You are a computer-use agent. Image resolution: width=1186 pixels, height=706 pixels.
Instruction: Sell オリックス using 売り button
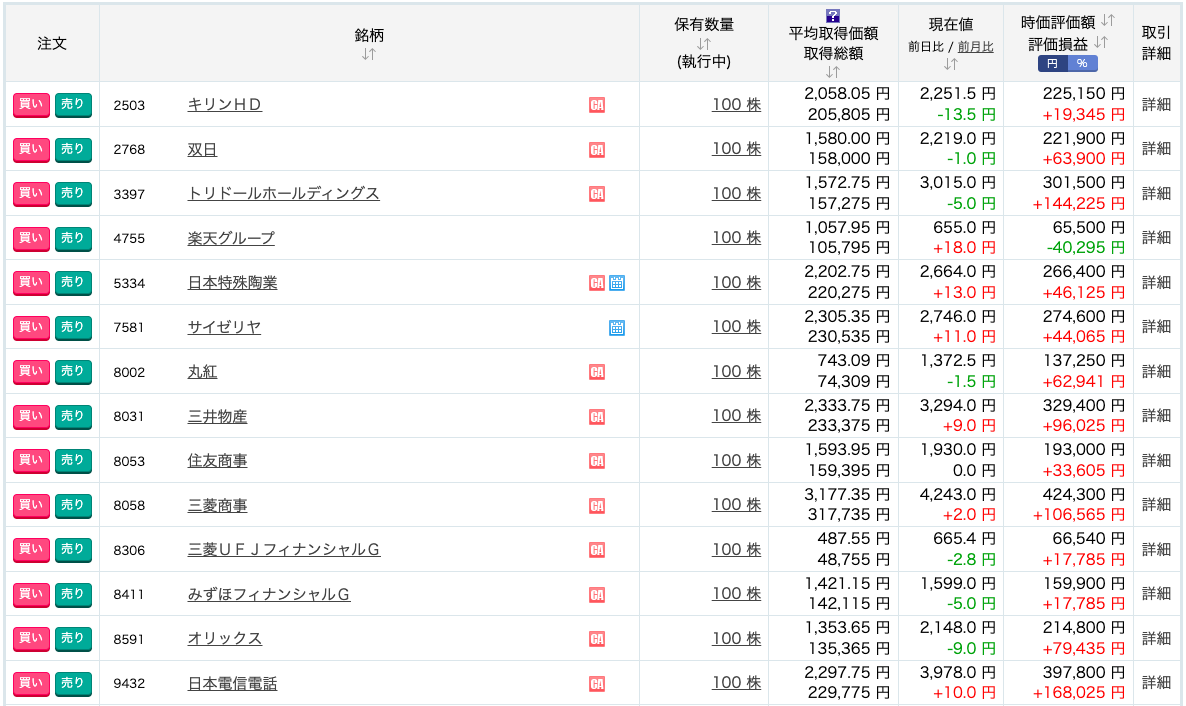73,639
